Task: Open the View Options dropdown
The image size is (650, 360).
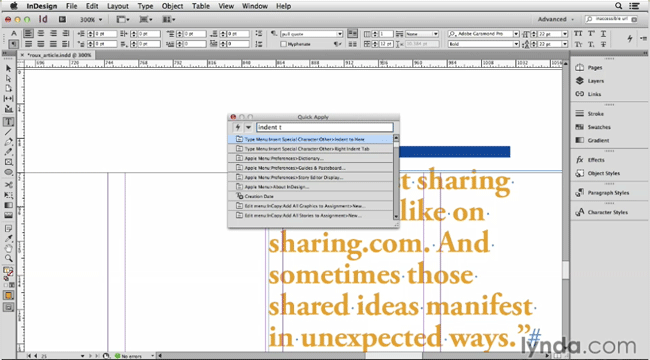Action: pyautogui.click(x=123, y=19)
